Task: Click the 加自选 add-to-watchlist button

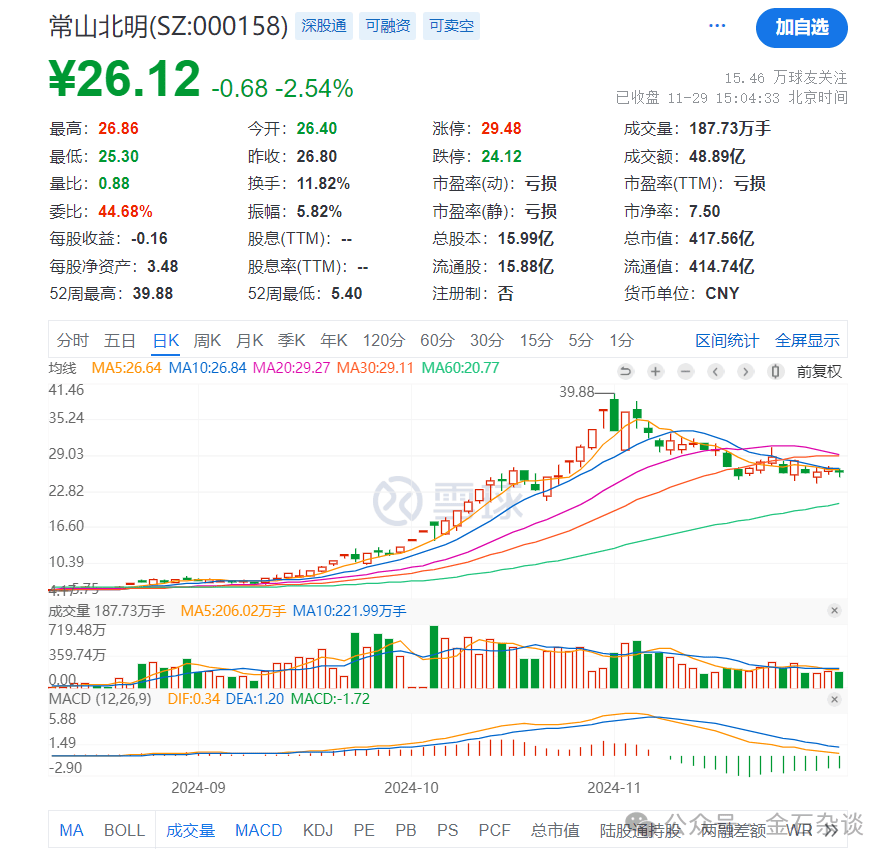Action: [802, 29]
